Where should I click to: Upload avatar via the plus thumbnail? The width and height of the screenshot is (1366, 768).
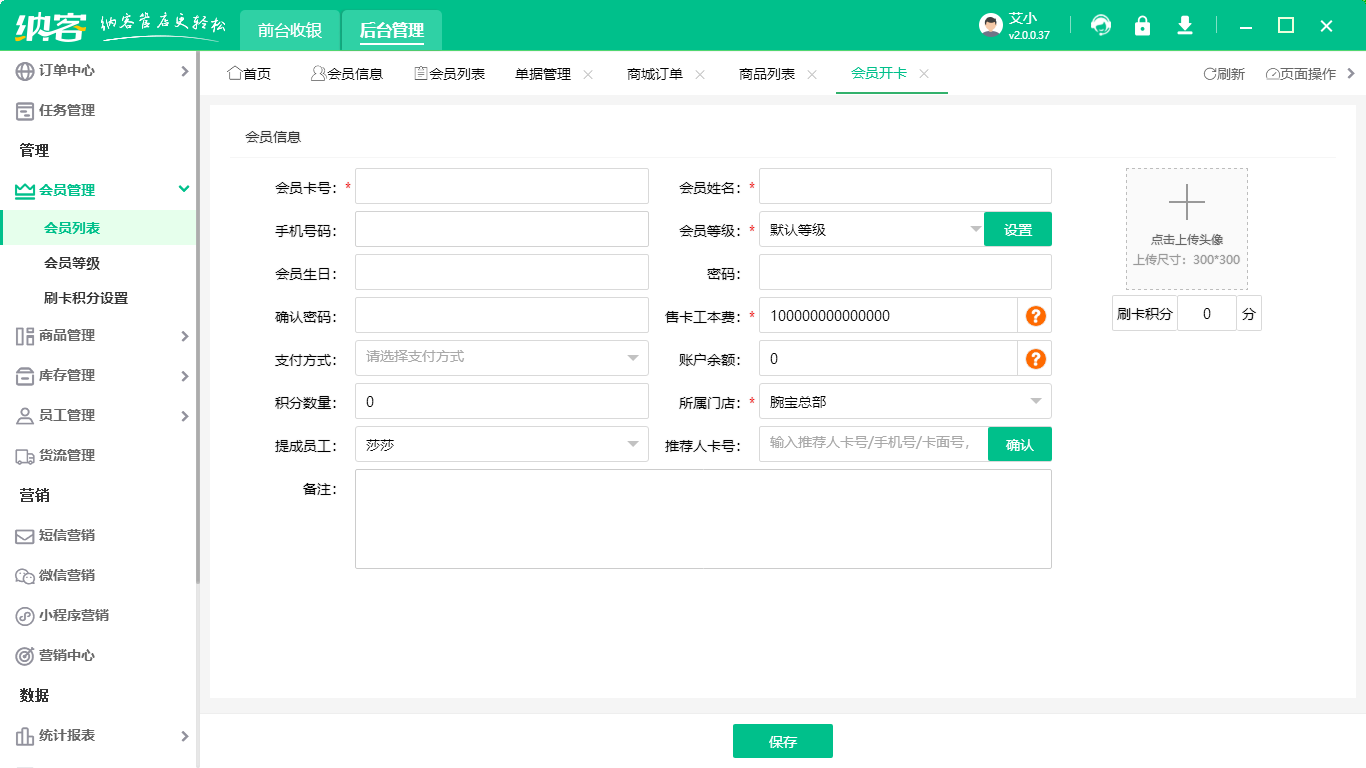point(1186,229)
